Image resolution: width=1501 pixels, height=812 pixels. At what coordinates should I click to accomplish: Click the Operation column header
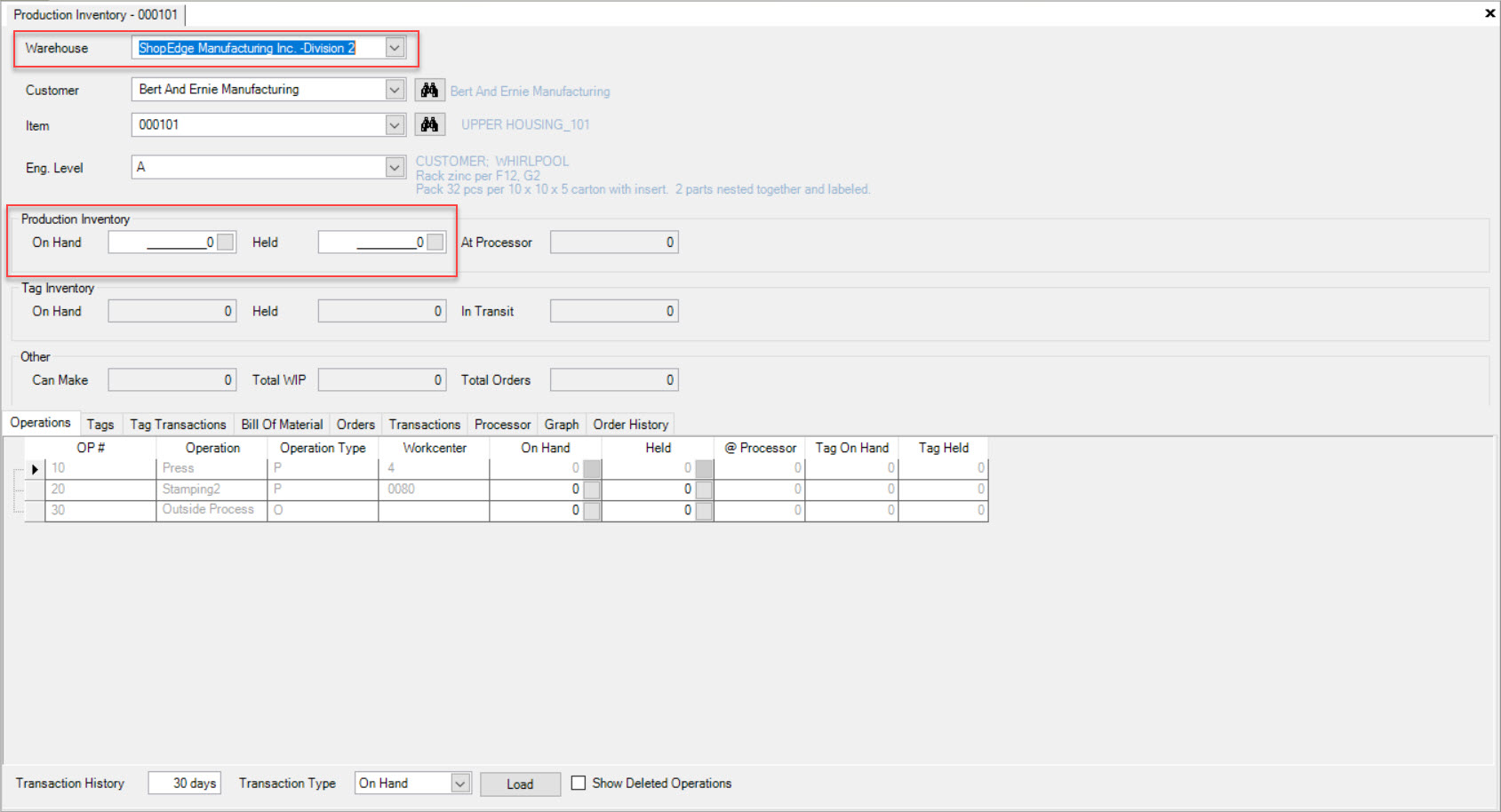click(212, 448)
